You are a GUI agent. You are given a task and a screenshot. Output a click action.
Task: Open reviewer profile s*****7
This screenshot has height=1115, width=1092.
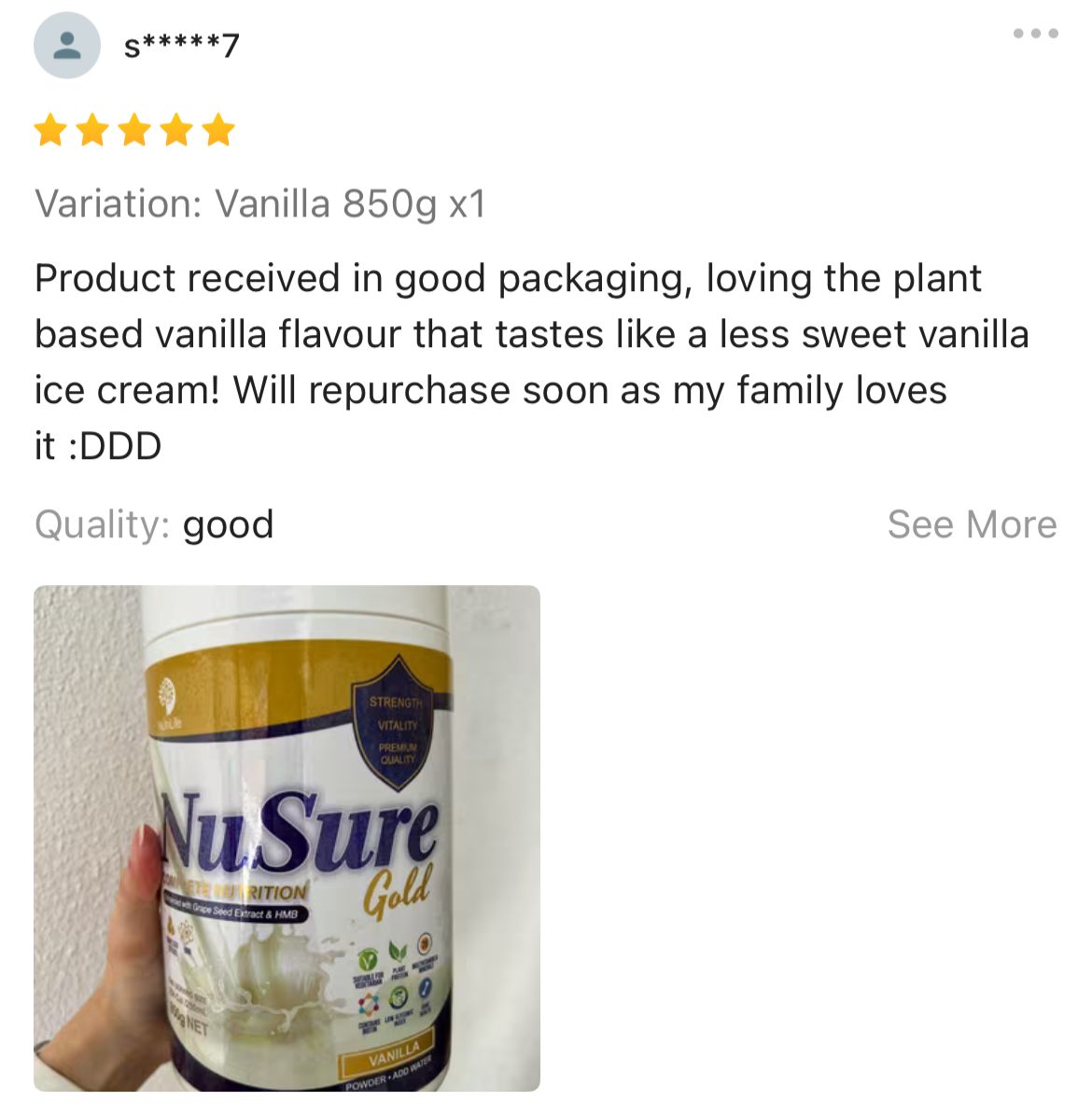point(181,47)
